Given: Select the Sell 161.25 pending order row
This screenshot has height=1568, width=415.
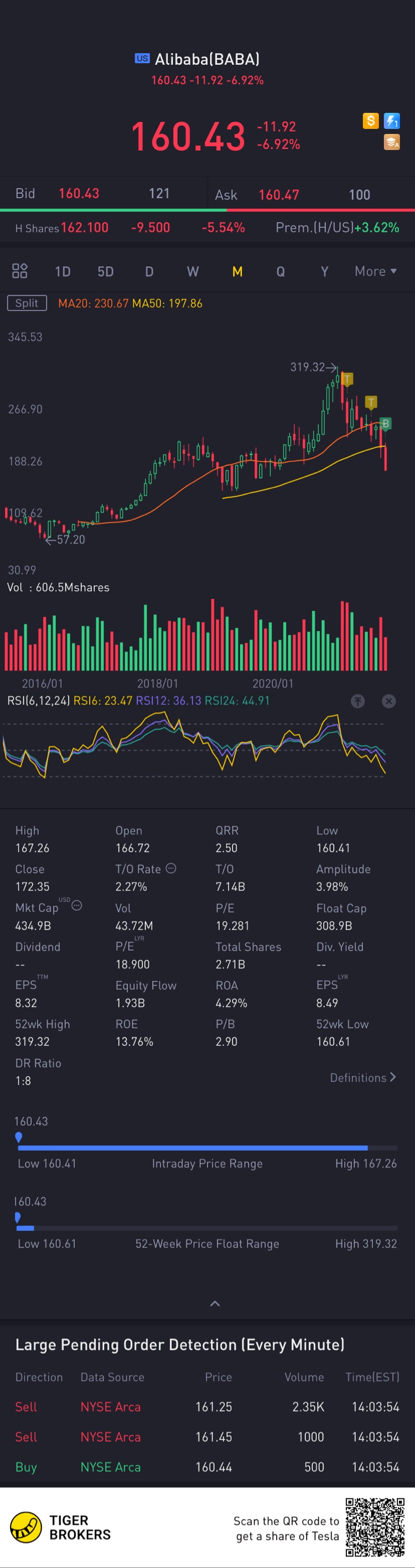Looking at the screenshot, I should point(207,1407).
